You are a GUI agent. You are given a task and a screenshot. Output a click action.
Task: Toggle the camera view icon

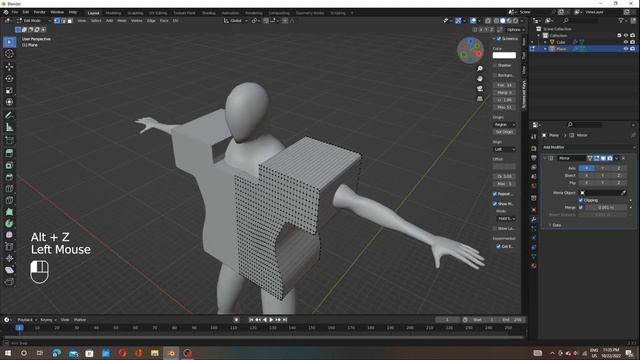pos(480,89)
